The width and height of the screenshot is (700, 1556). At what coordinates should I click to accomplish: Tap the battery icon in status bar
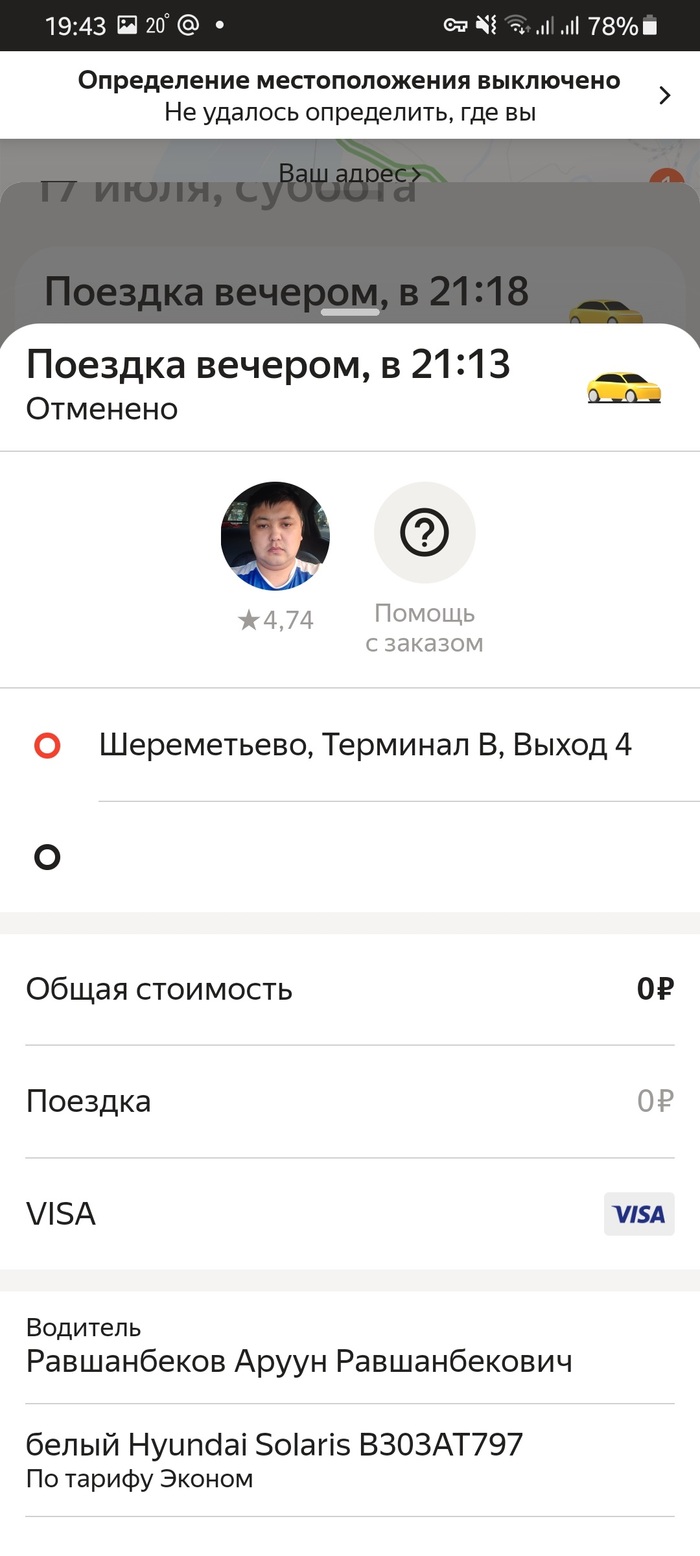coord(651,26)
